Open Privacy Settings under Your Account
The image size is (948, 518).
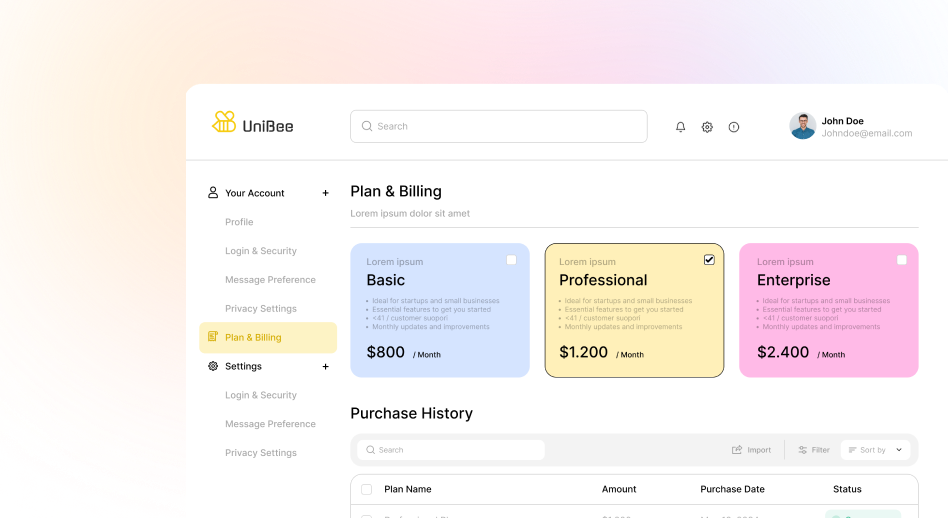click(261, 309)
